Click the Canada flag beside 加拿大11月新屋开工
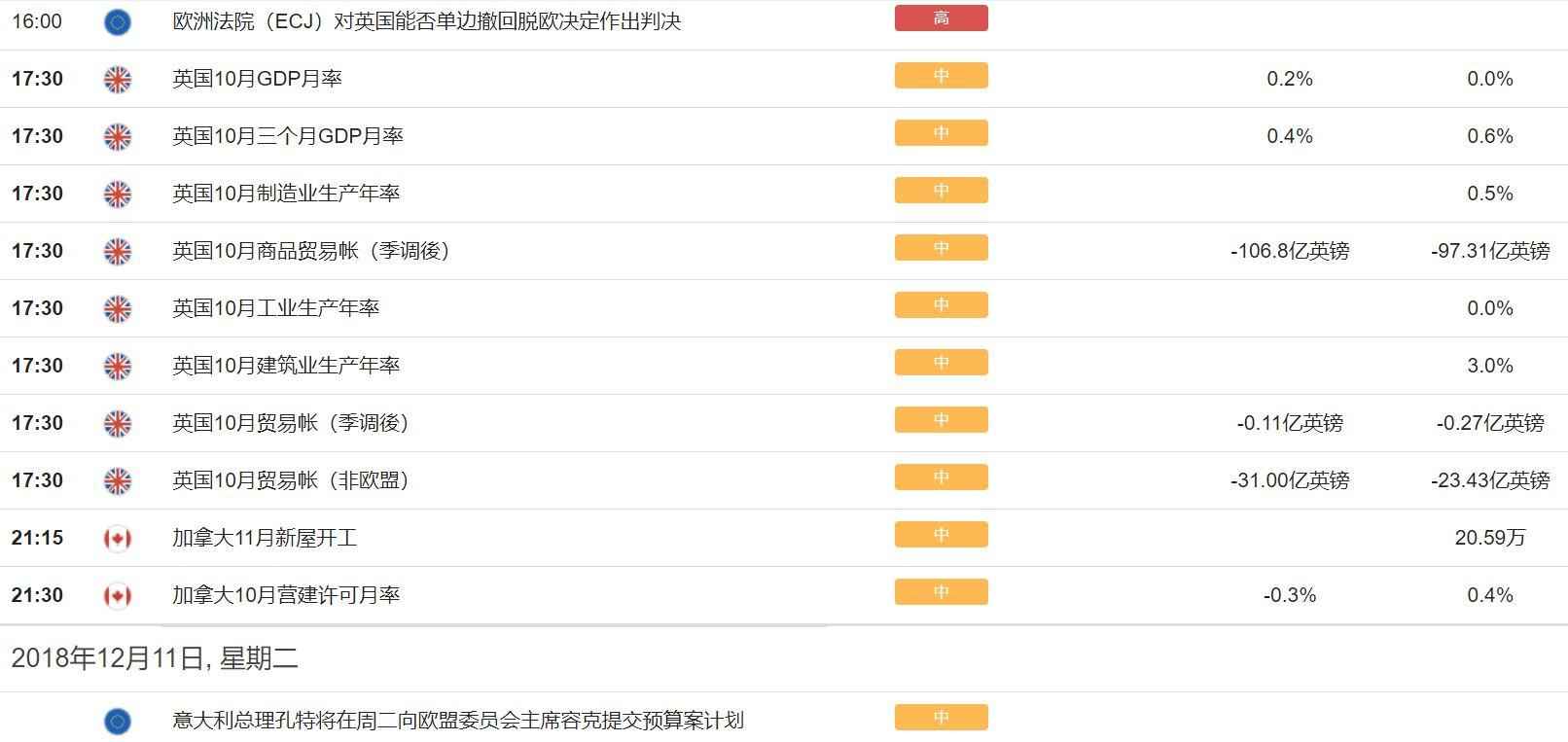Screen dimensions: 1568x742 coord(117,538)
